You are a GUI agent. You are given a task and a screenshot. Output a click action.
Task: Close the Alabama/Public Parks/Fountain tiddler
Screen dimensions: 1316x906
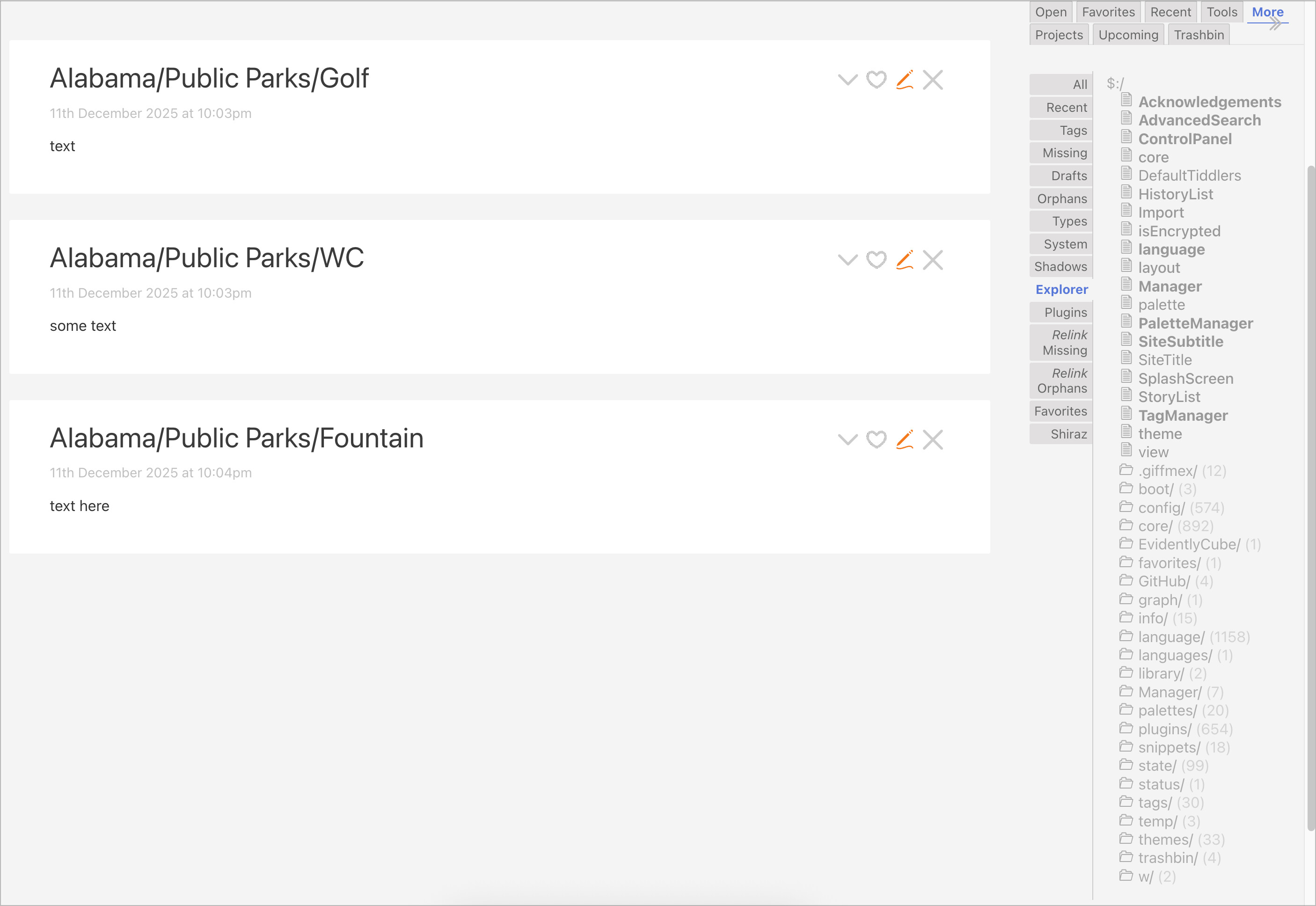click(x=933, y=440)
